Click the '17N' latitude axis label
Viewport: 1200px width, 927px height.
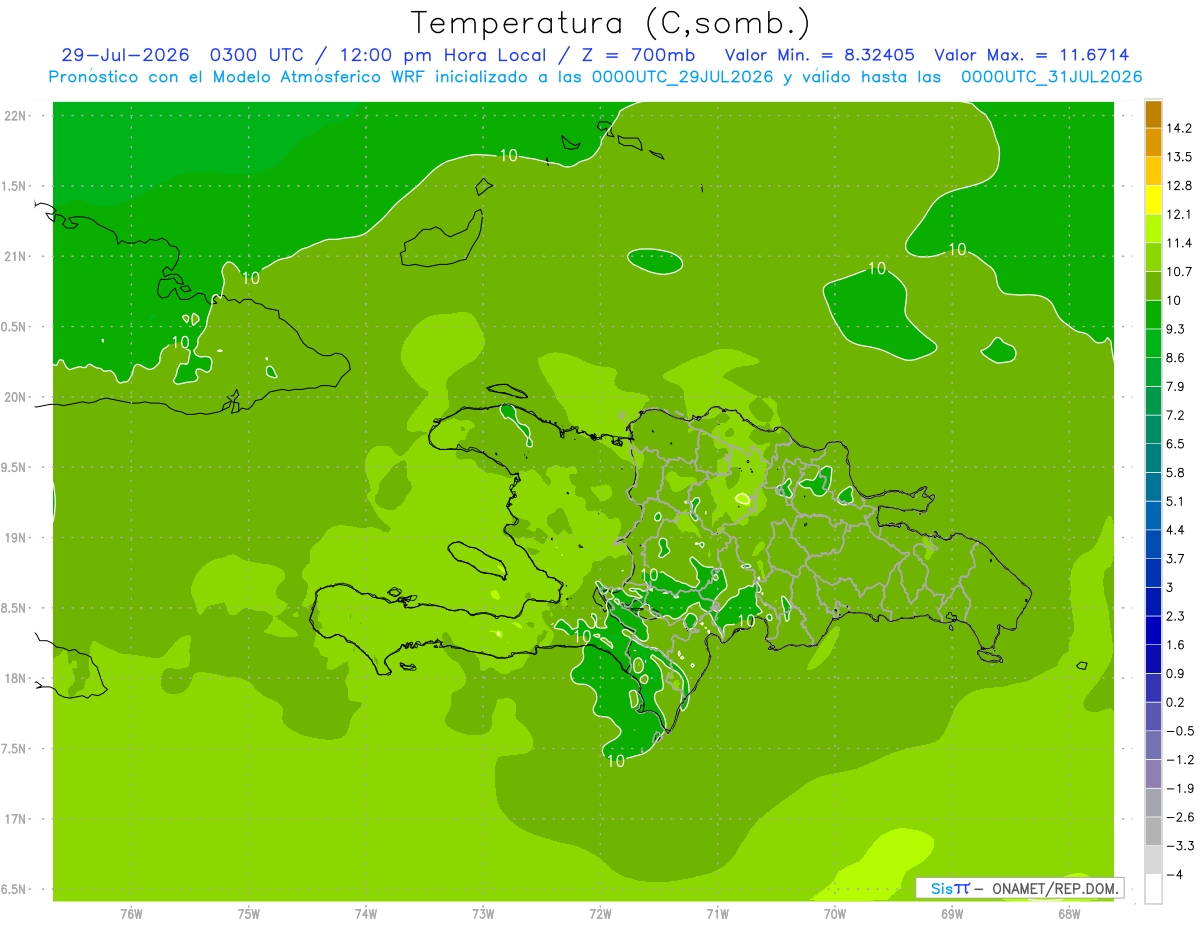(x=17, y=820)
